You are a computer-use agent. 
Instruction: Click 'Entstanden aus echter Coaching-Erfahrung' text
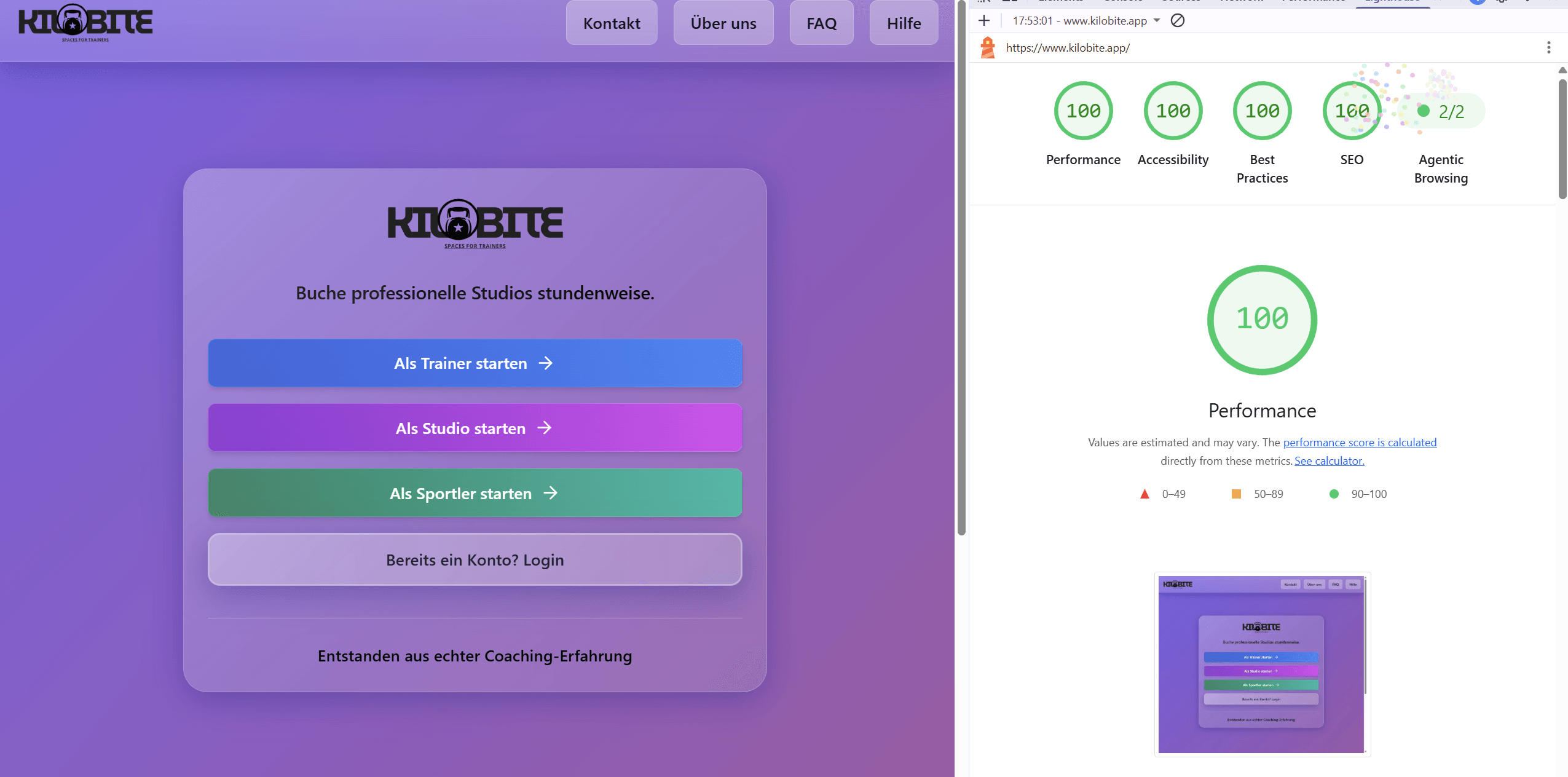[x=475, y=656]
